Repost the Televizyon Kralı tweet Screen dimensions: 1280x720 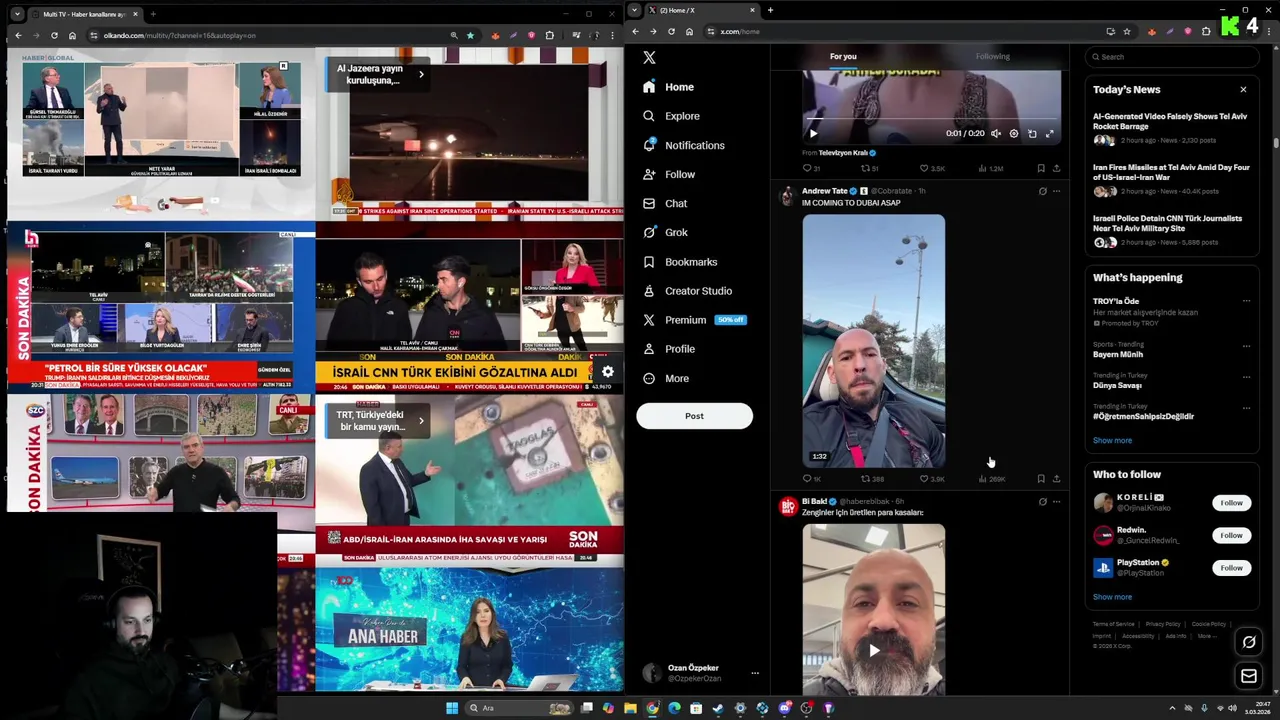pyautogui.click(x=869, y=168)
